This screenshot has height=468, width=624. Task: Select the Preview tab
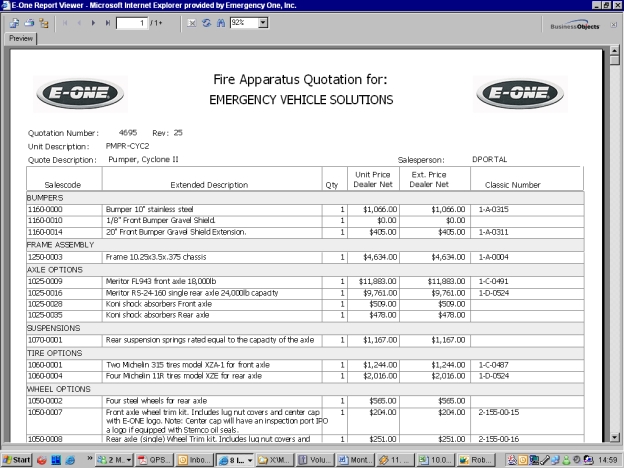[21, 38]
